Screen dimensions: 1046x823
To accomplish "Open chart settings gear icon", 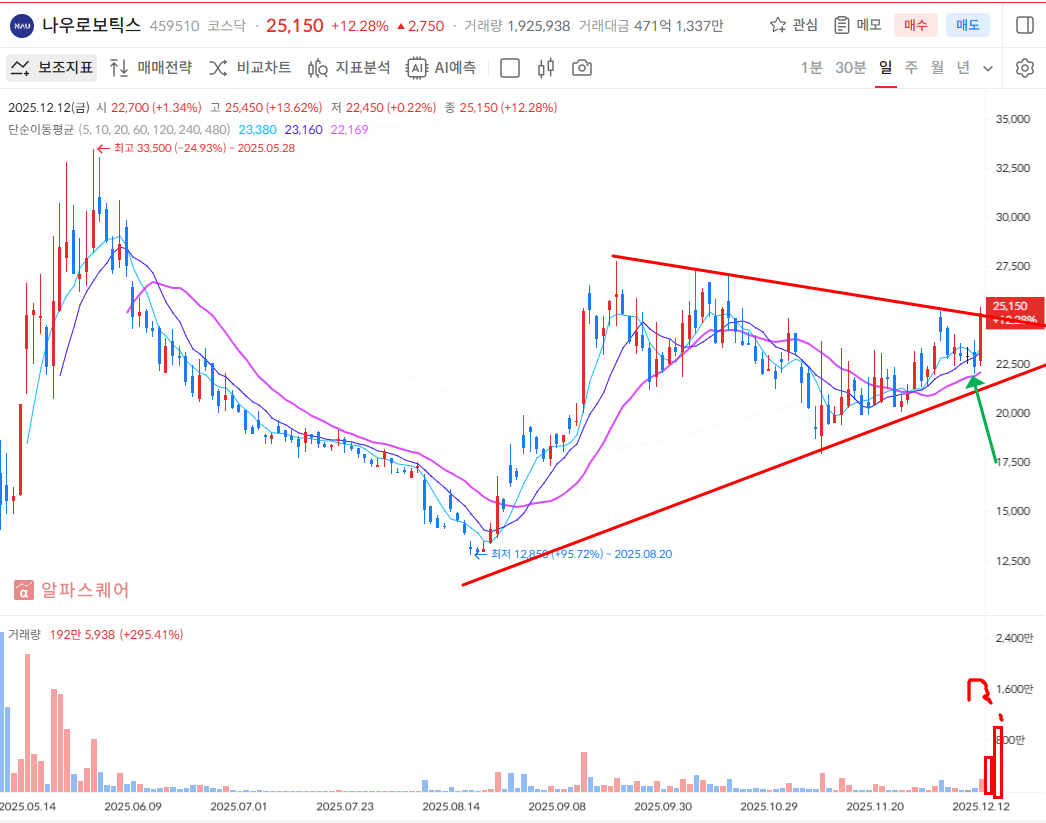I will click(1024, 68).
